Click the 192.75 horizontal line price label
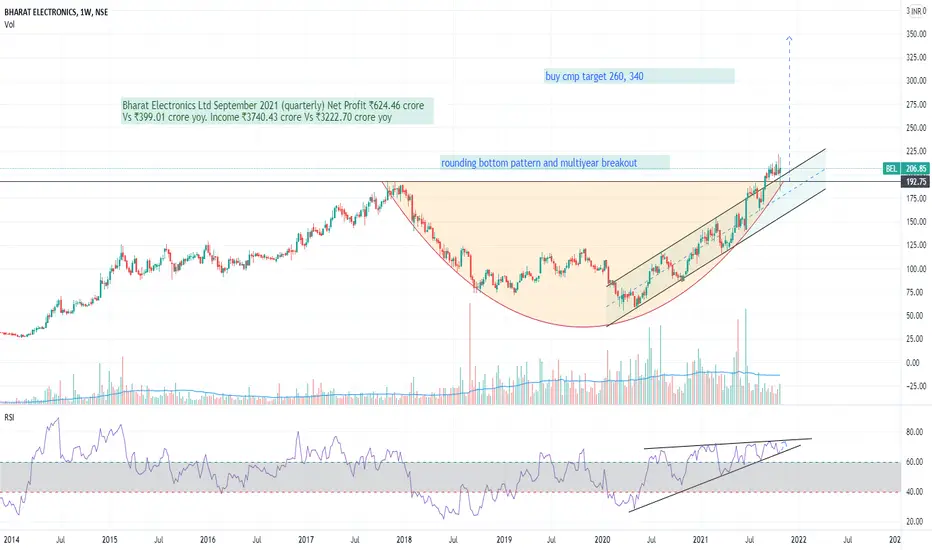932x550 pixels. pyautogui.click(x=916, y=182)
